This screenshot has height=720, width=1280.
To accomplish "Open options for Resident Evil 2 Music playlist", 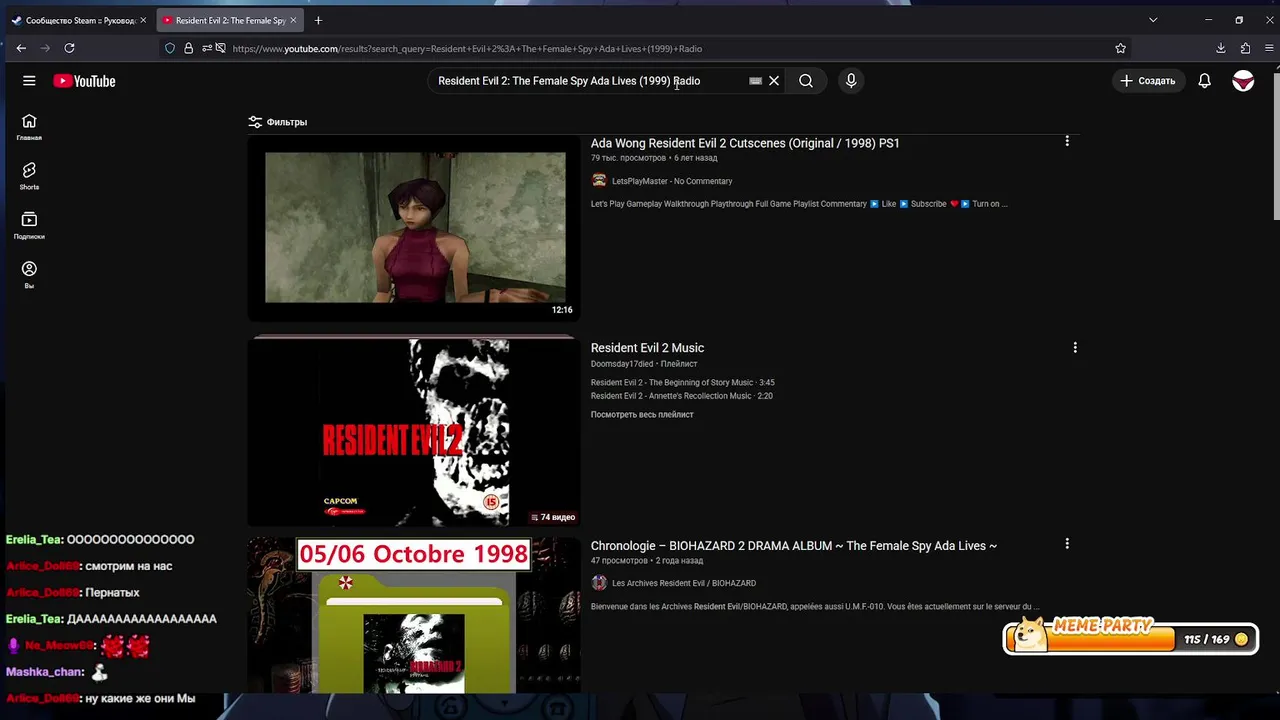I will [1075, 348].
